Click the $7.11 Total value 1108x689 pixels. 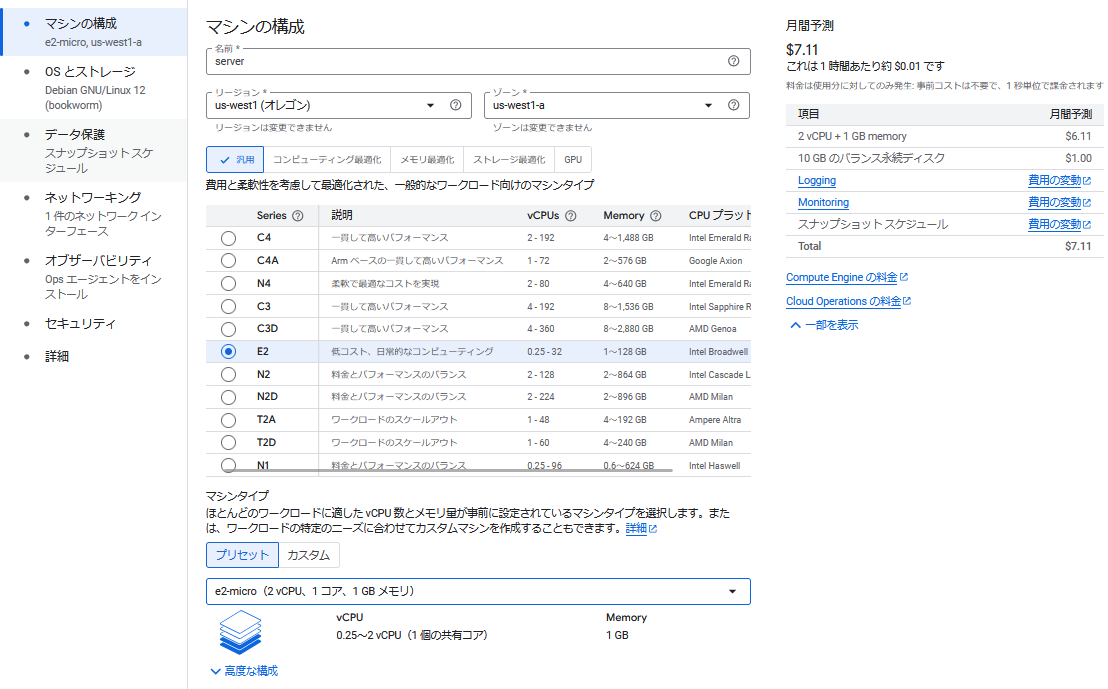[x=1078, y=247]
